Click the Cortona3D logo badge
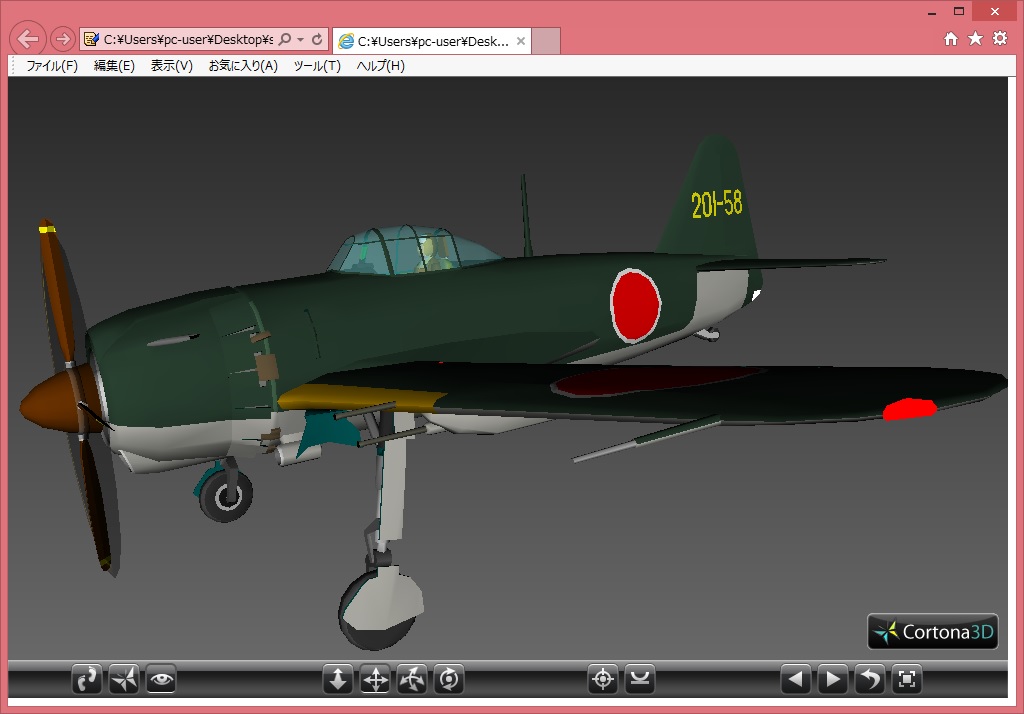 pyautogui.click(x=933, y=631)
